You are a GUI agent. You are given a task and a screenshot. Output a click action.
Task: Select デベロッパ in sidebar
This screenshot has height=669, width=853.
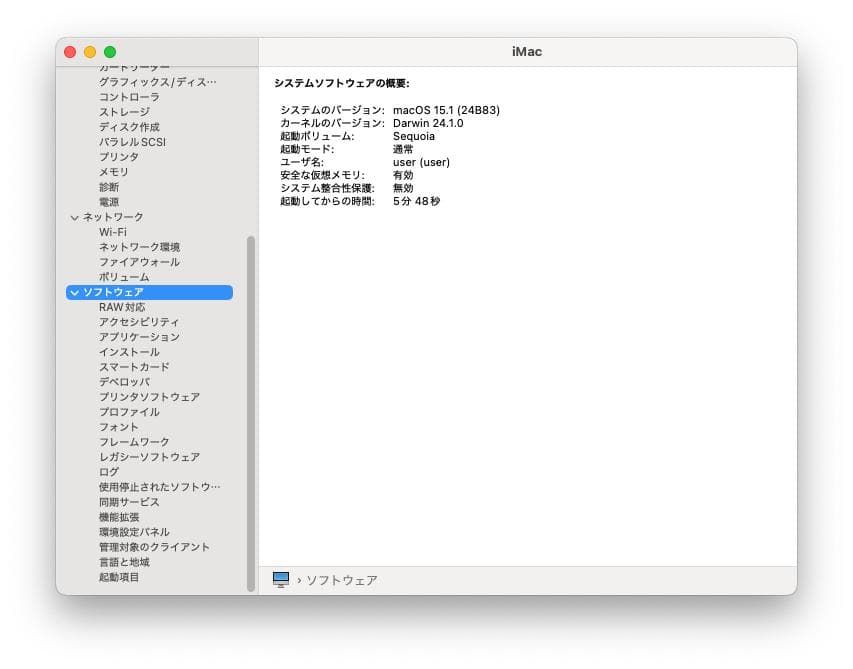[124, 382]
